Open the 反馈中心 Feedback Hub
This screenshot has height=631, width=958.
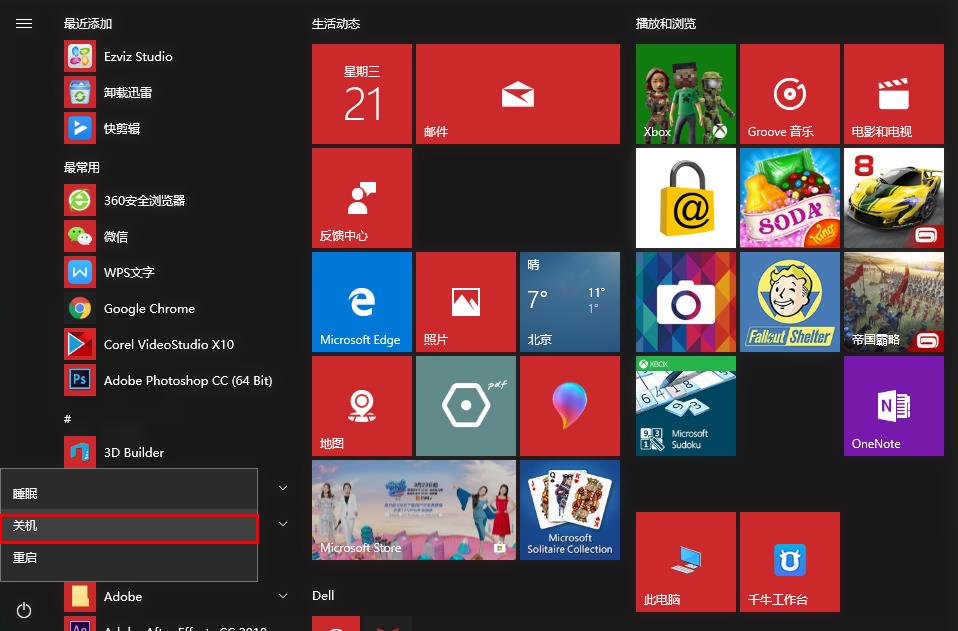click(x=361, y=197)
